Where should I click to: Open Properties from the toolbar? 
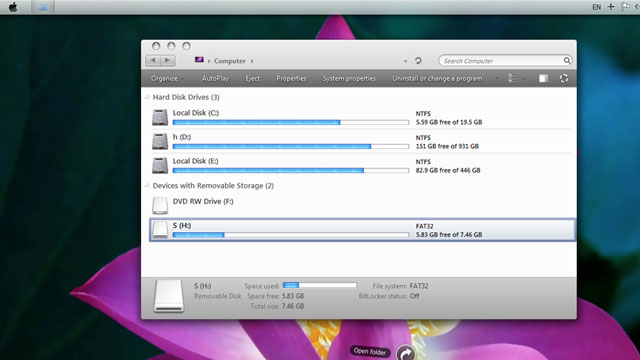[291, 78]
